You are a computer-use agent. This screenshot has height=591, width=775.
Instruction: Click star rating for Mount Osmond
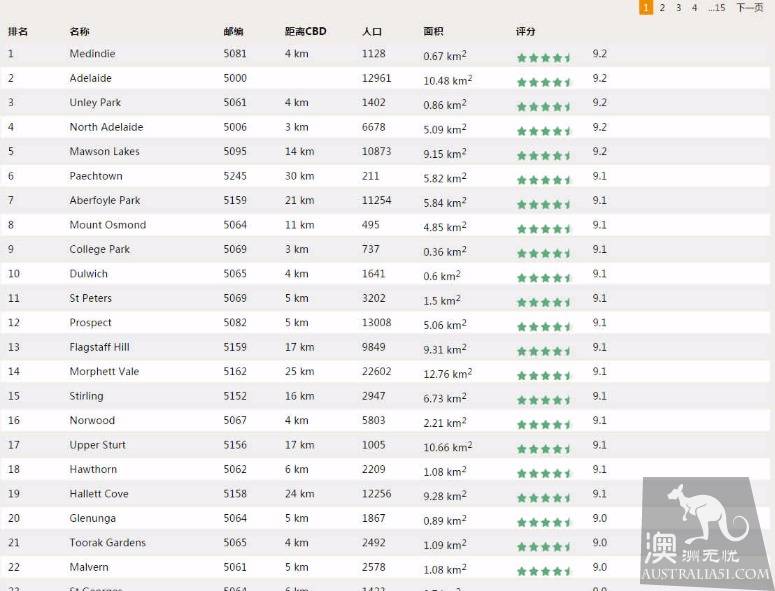pos(544,229)
